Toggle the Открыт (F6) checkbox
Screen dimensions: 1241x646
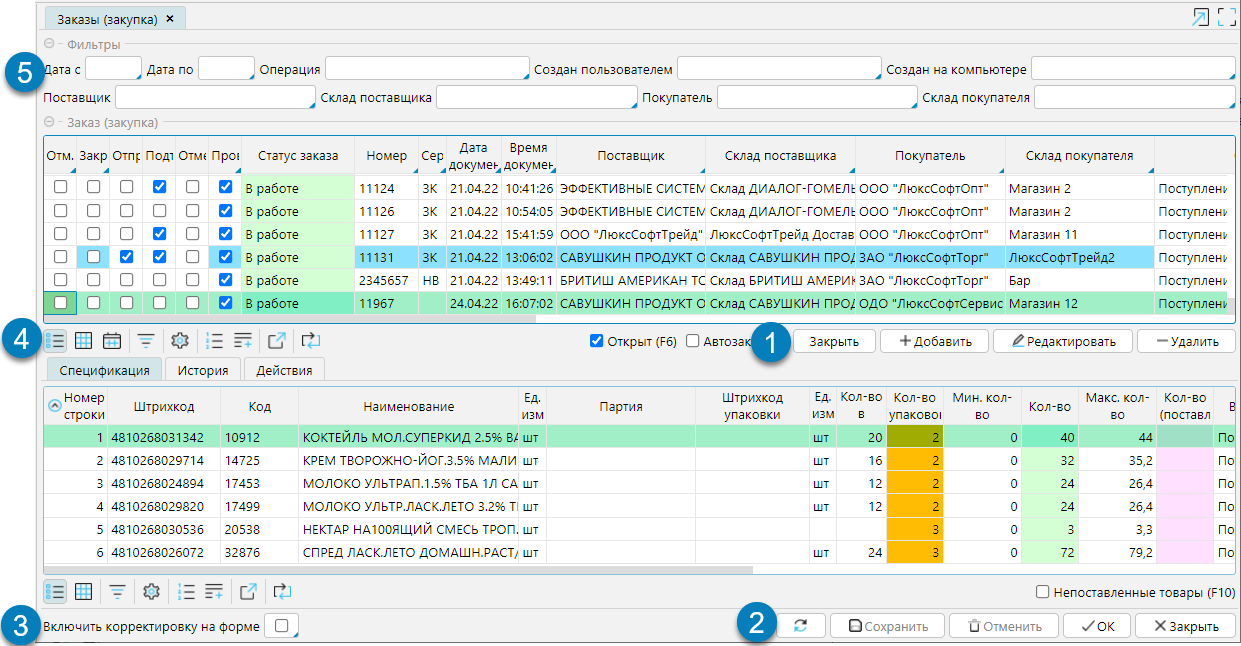tap(597, 341)
